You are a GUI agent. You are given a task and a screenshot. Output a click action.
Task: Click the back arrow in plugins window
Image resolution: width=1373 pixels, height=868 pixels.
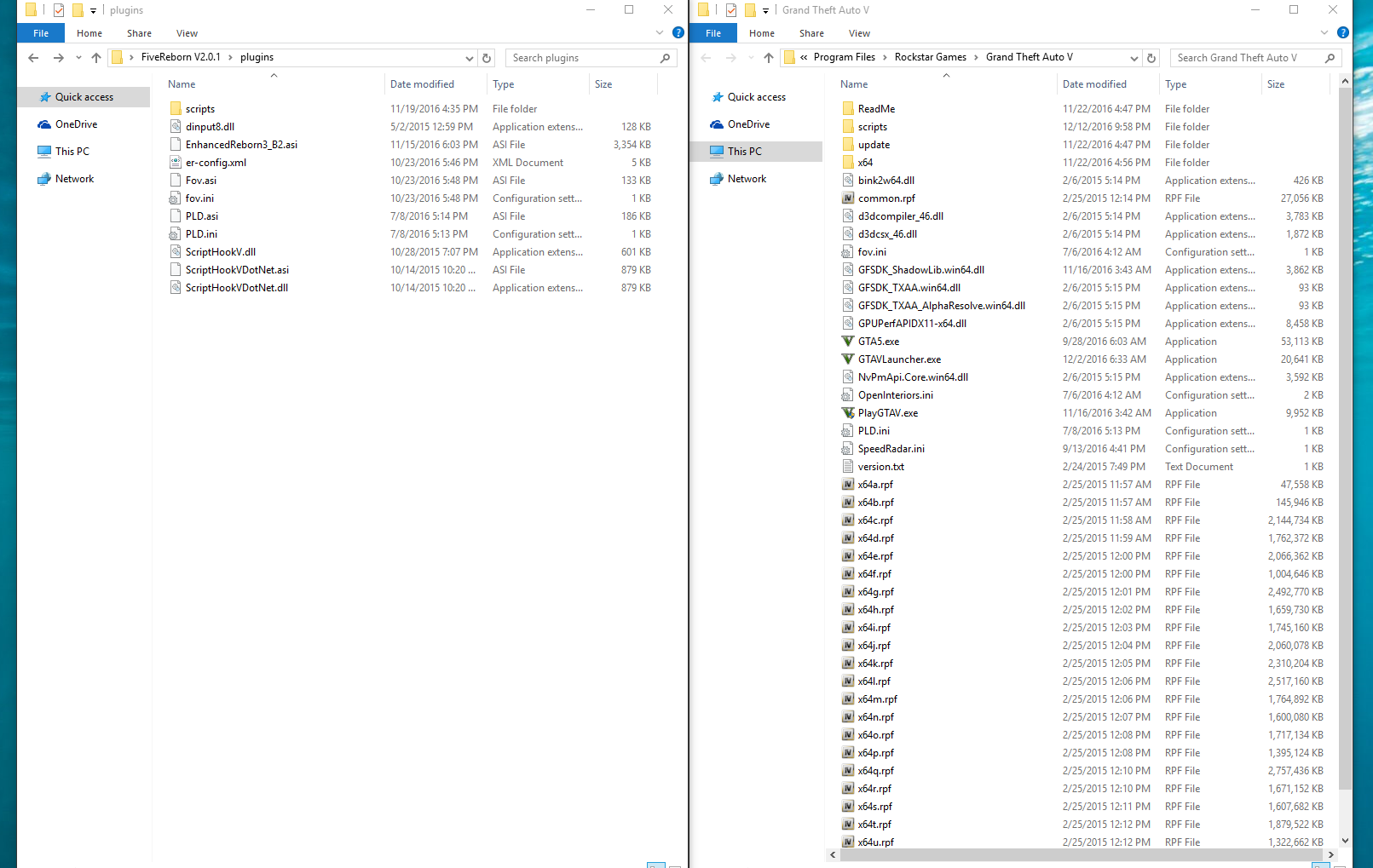pyautogui.click(x=33, y=58)
